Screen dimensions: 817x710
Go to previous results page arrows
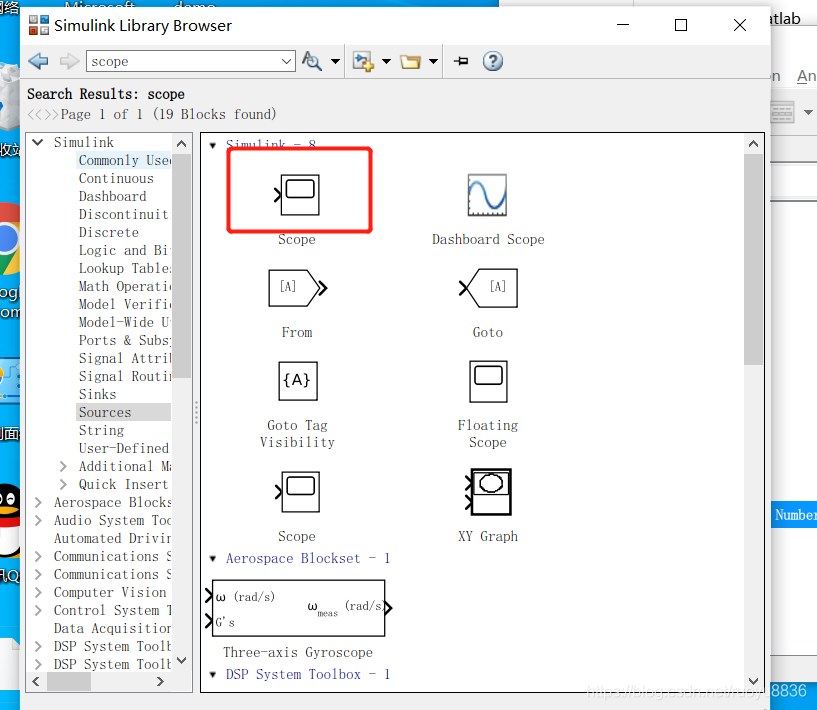[35, 115]
